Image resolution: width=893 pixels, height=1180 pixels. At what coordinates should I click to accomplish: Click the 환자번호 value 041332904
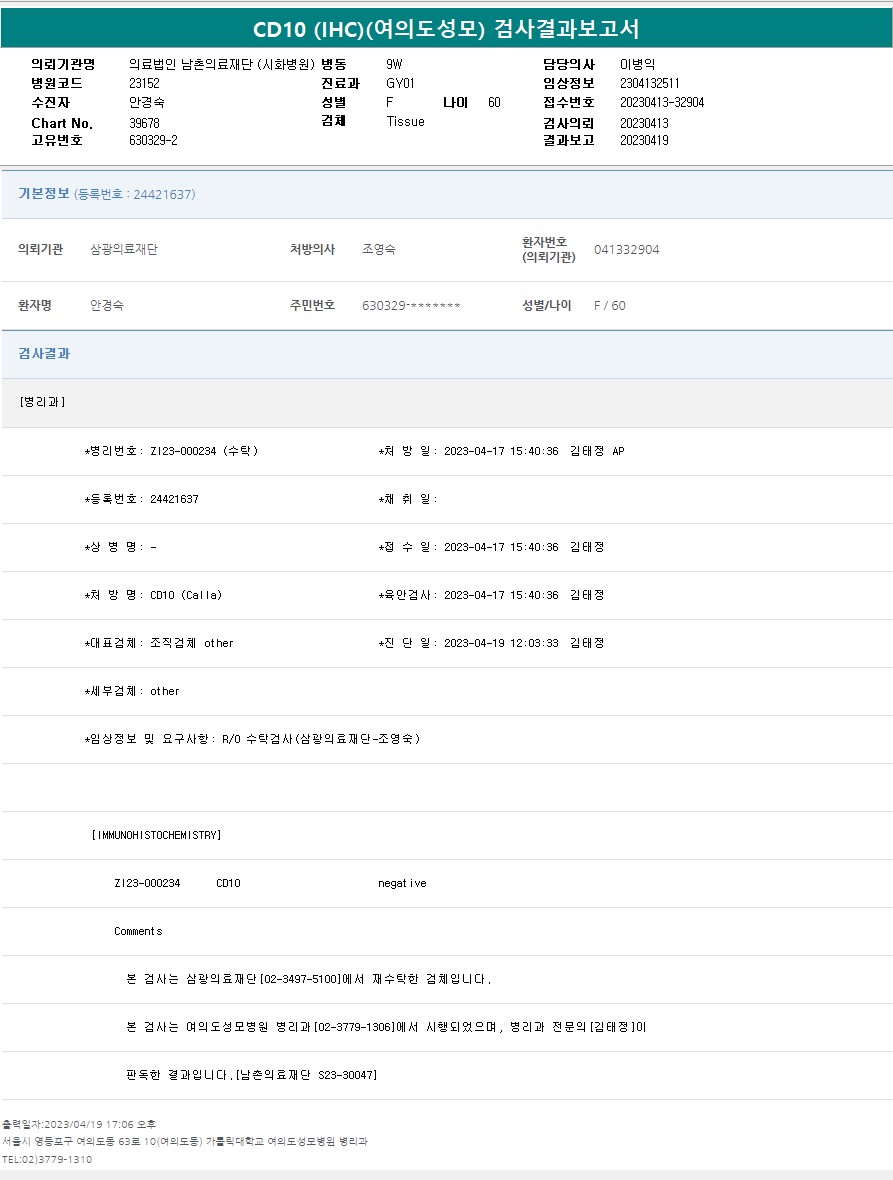[x=626, y=250]
